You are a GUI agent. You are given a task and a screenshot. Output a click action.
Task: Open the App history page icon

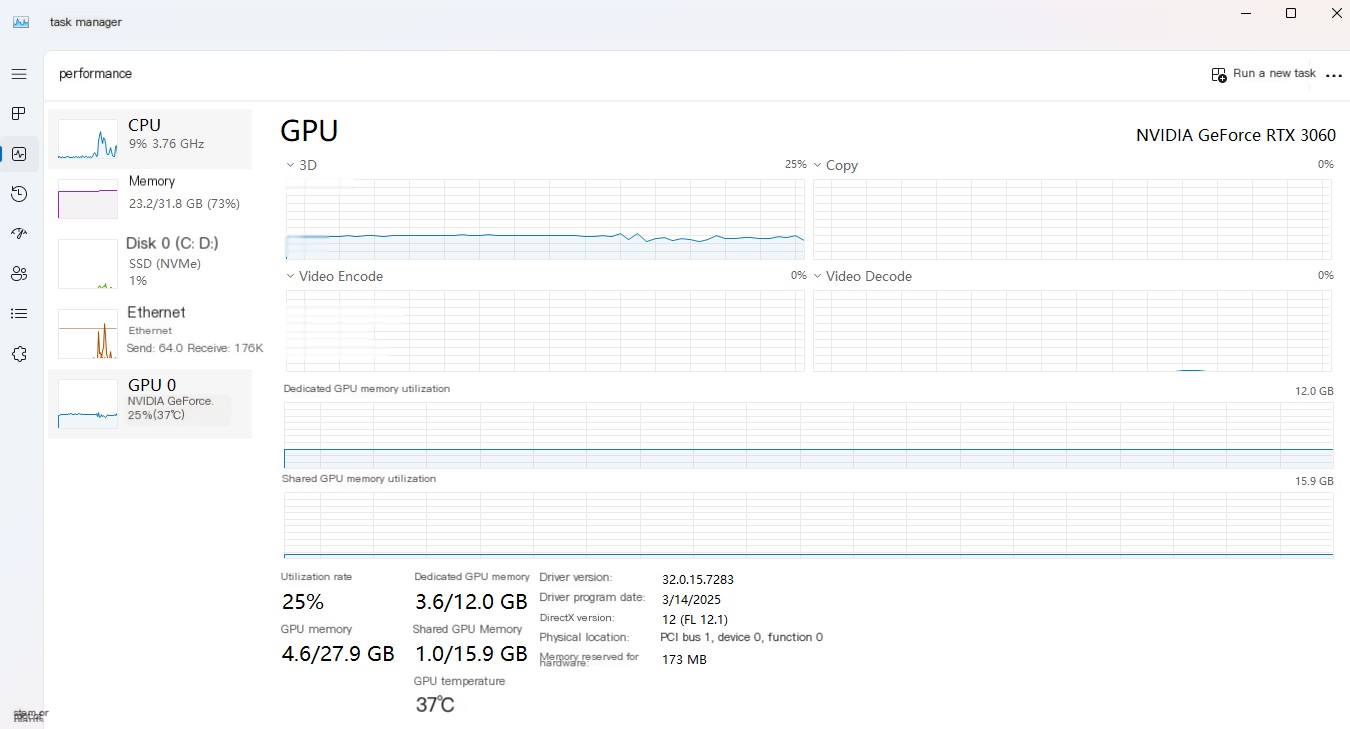click(x=18, y=194)
